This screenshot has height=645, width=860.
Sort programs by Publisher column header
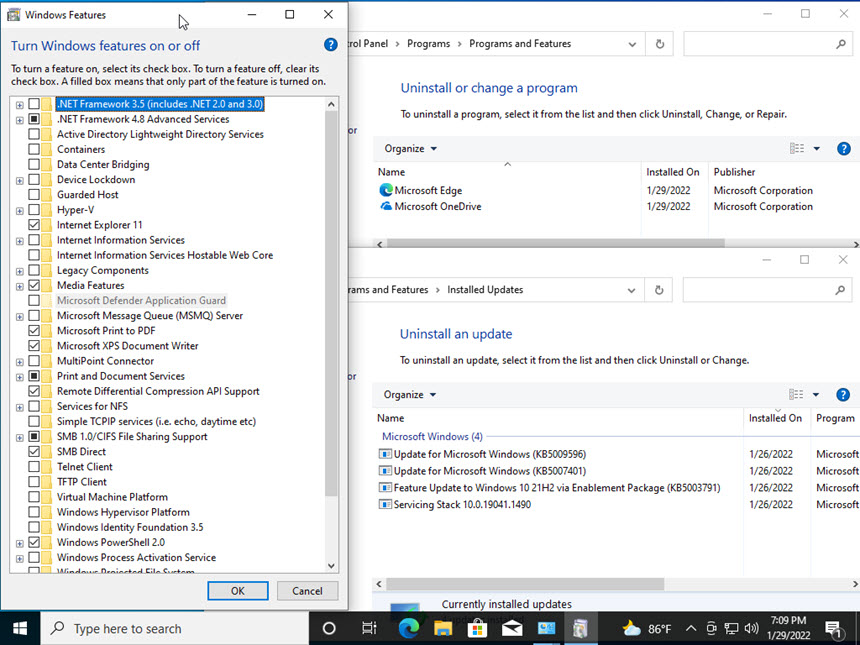coord(734,172)
